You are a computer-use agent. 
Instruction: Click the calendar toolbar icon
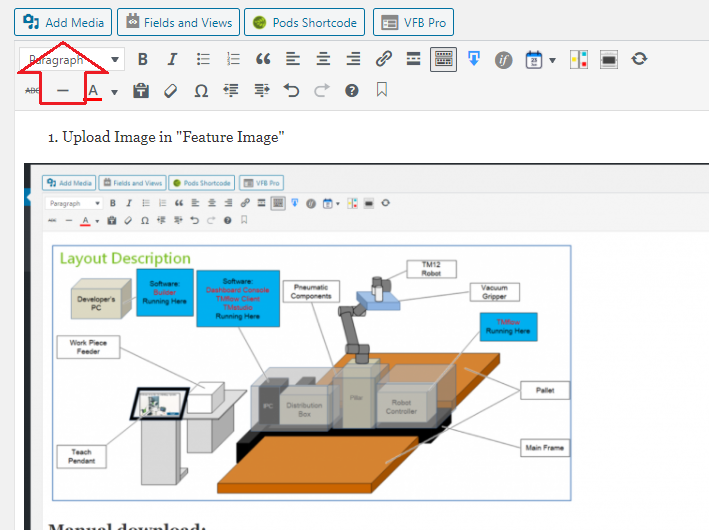pos(534,60)
